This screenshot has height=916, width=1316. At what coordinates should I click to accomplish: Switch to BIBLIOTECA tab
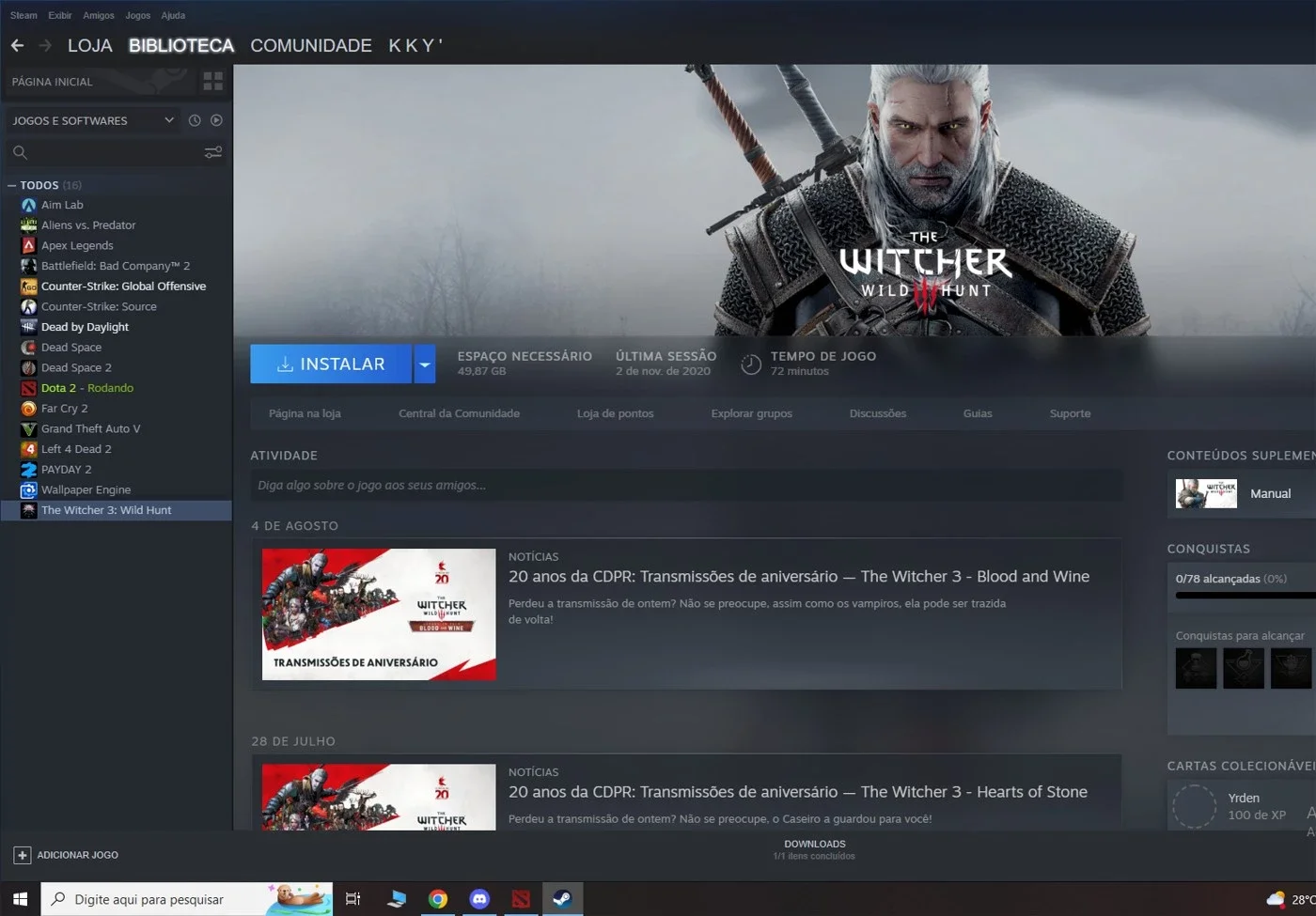(x=181, y=45)
